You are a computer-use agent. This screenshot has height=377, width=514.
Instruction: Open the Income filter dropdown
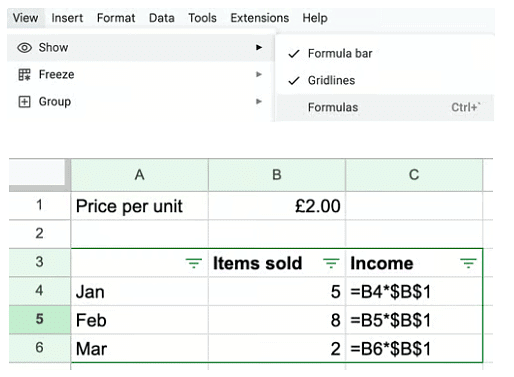click(468, 263)
